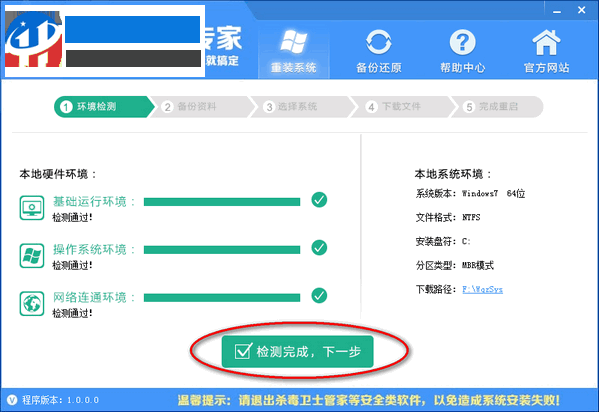Viewport: 599px width, 412px height.
Task: Select step 4 下载文件
Action: pos(402,107)
